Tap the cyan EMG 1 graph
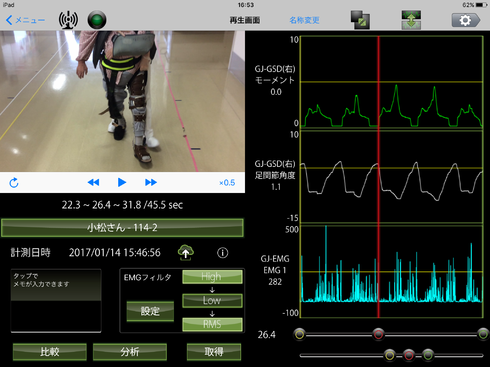The height and width of the screenshot is (367, 490). tap(392, 272)
